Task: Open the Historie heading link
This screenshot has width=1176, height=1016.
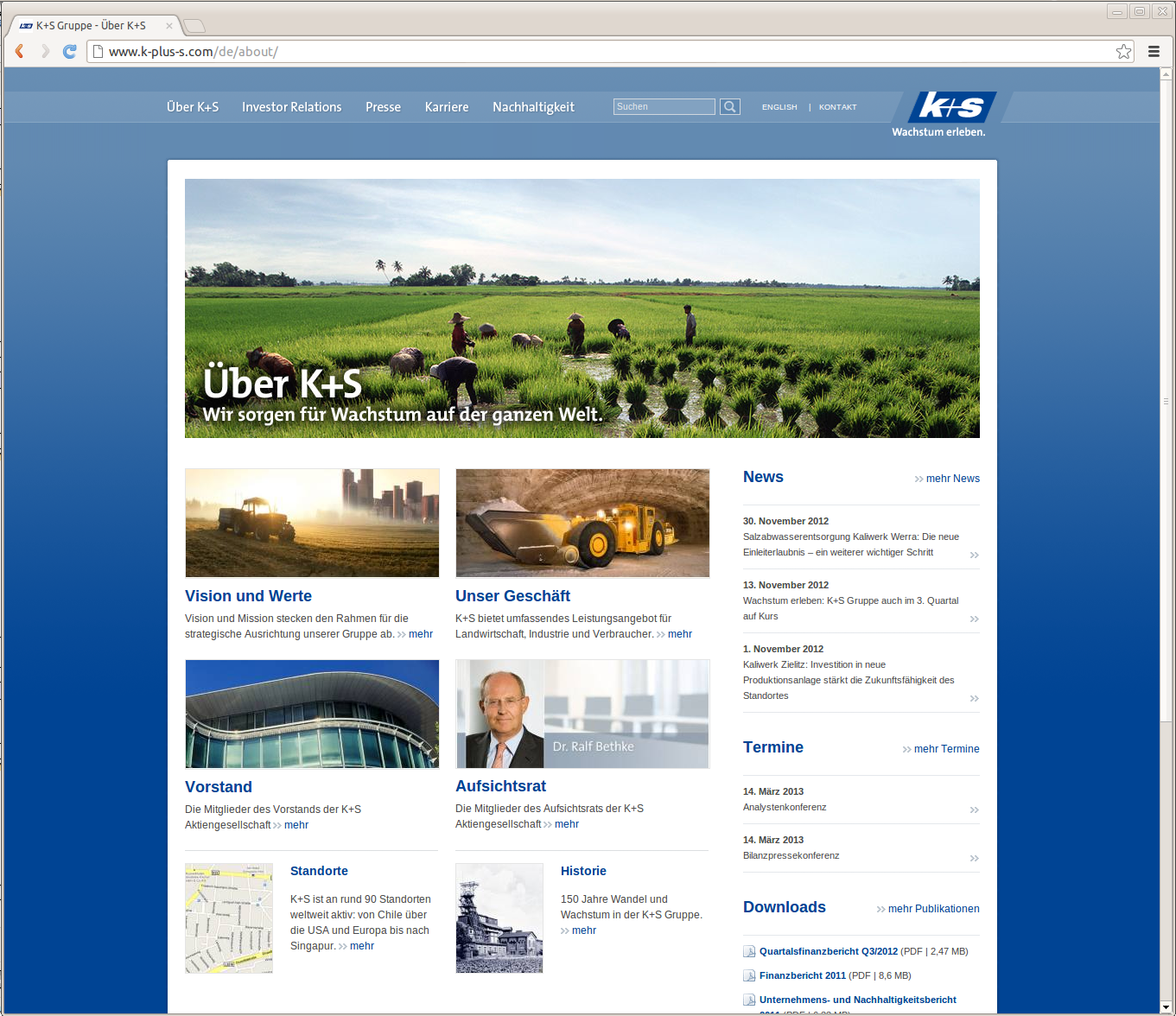Action: [583, 871]
